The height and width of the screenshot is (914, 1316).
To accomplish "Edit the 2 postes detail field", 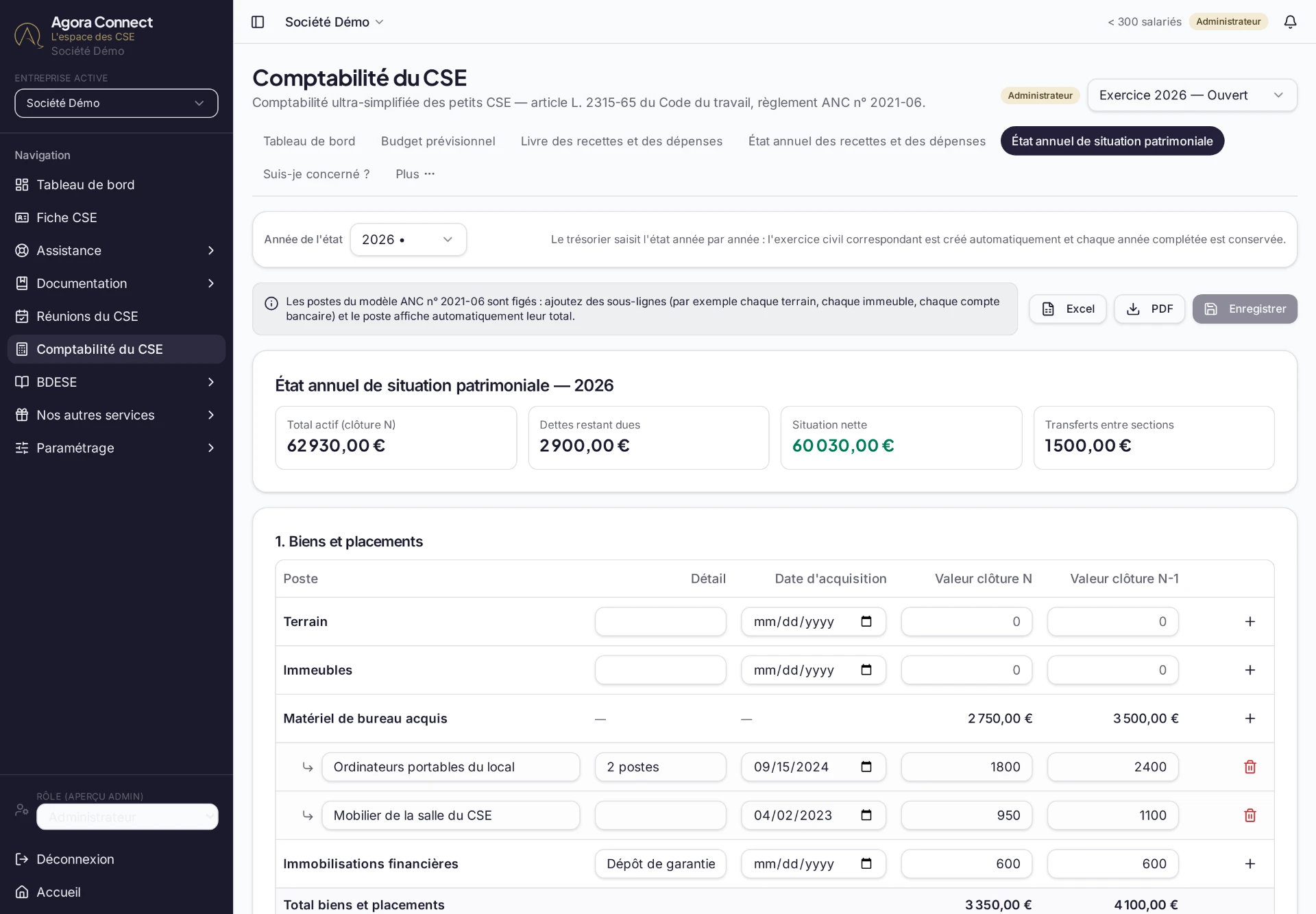I will [x=661, y=767].
